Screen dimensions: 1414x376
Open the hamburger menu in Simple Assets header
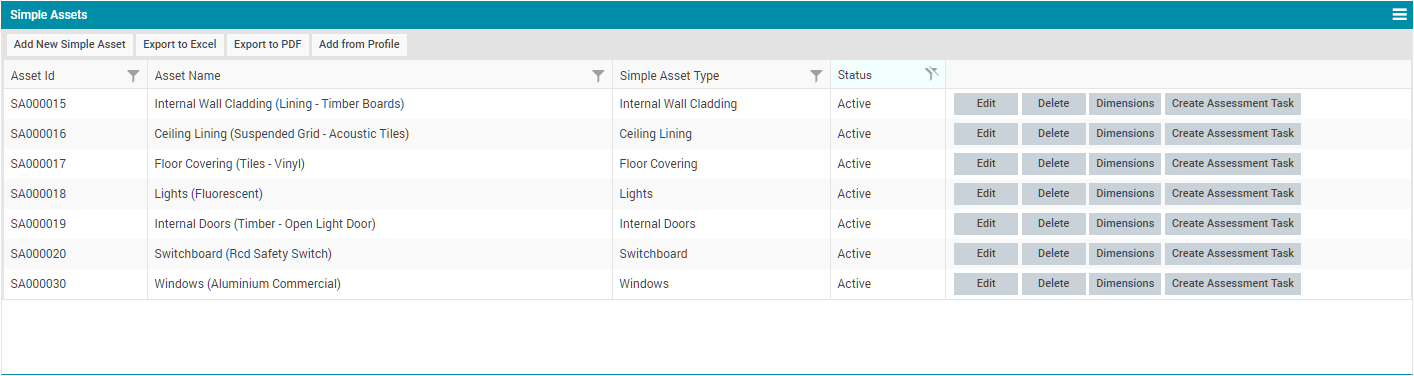click(x=1400, y=14)
